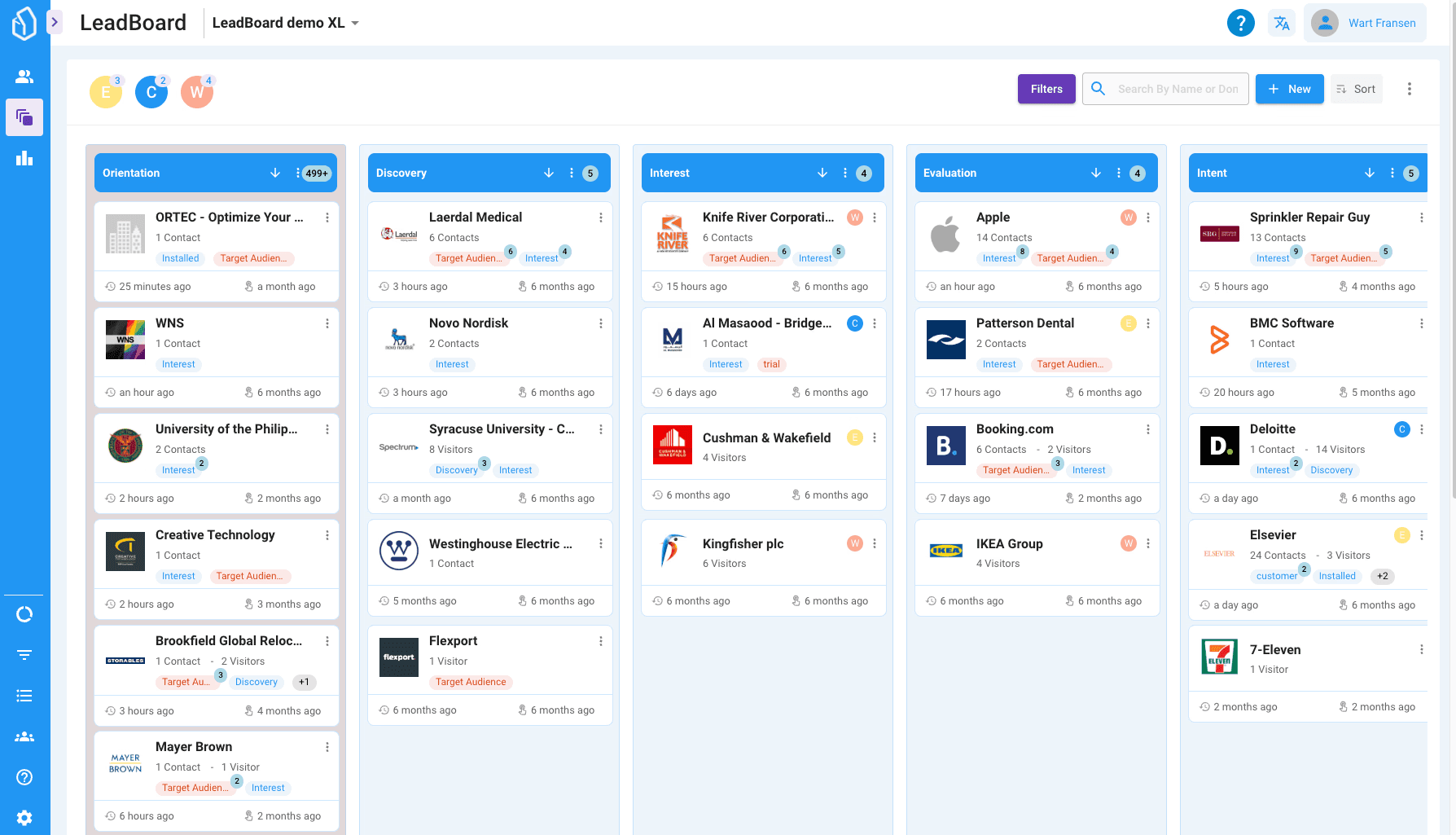Open the analytics bar chart view in sidebar
This screenshot has width=1456, height=835.
point(24,158)
